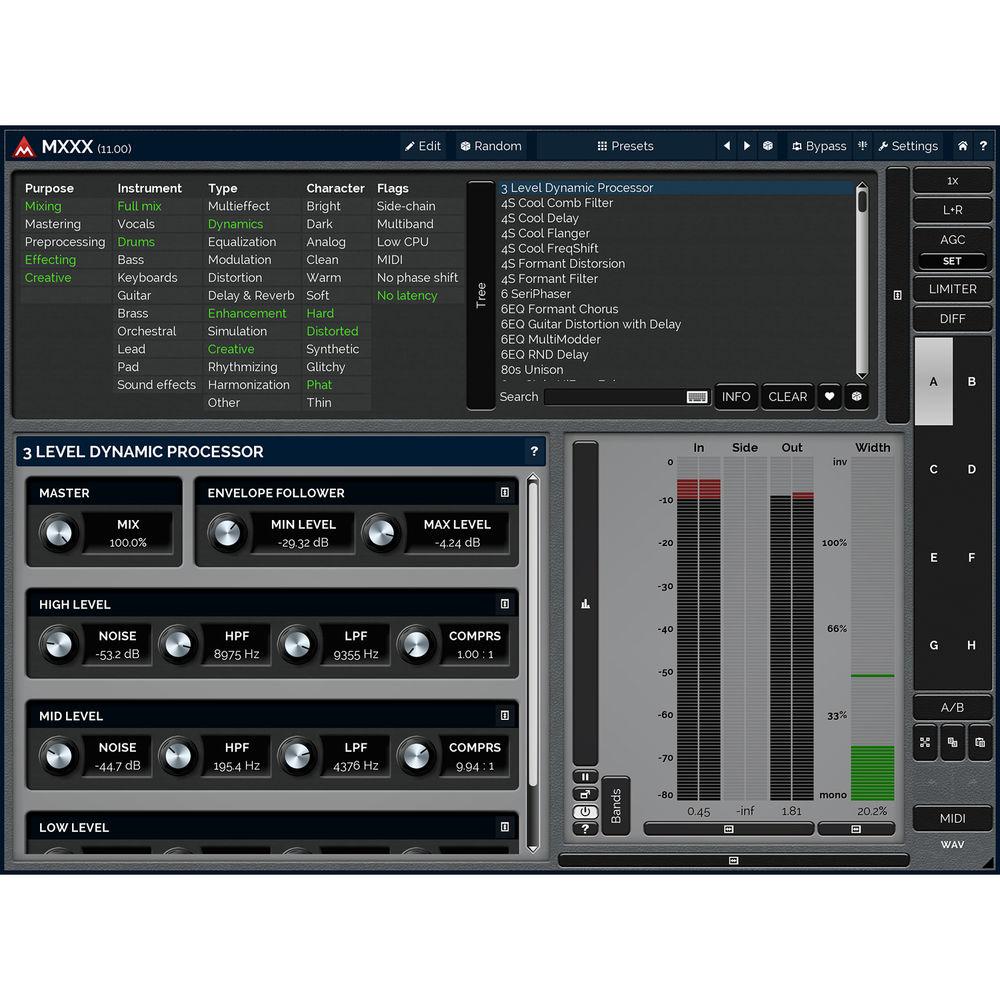The width and height of the screenshot is (1000, 1000).
Task: Toggle the Bypass button
Action: pos(817,146)
